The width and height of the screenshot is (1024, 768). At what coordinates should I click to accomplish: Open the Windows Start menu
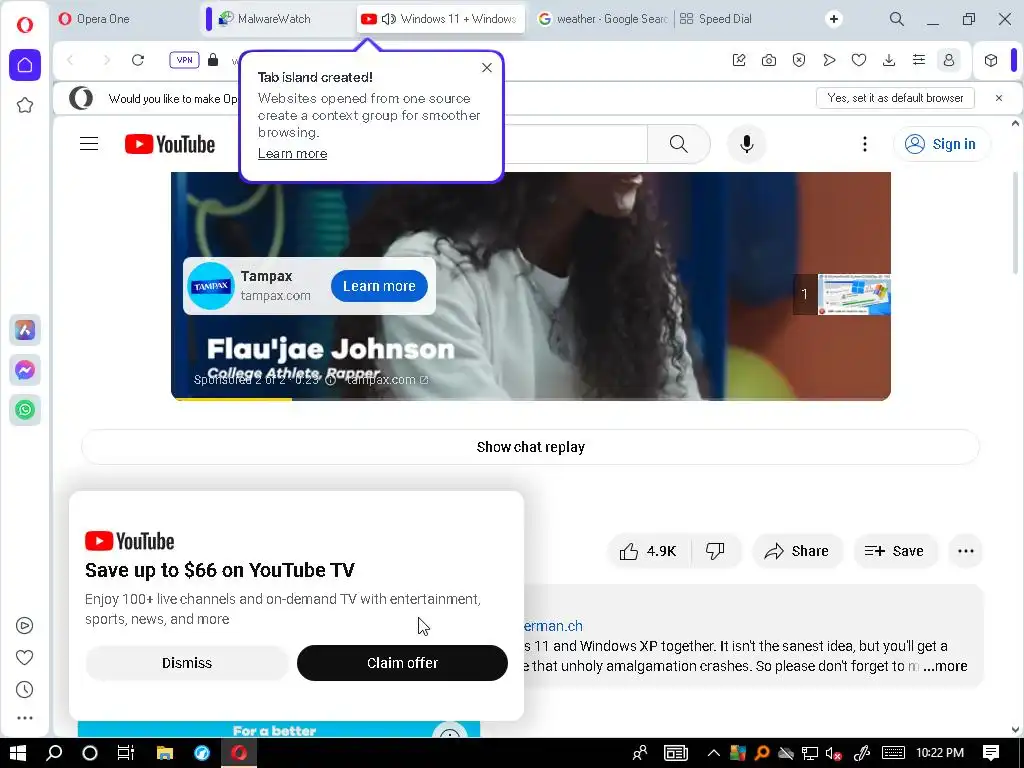click(x=18, y=753)
